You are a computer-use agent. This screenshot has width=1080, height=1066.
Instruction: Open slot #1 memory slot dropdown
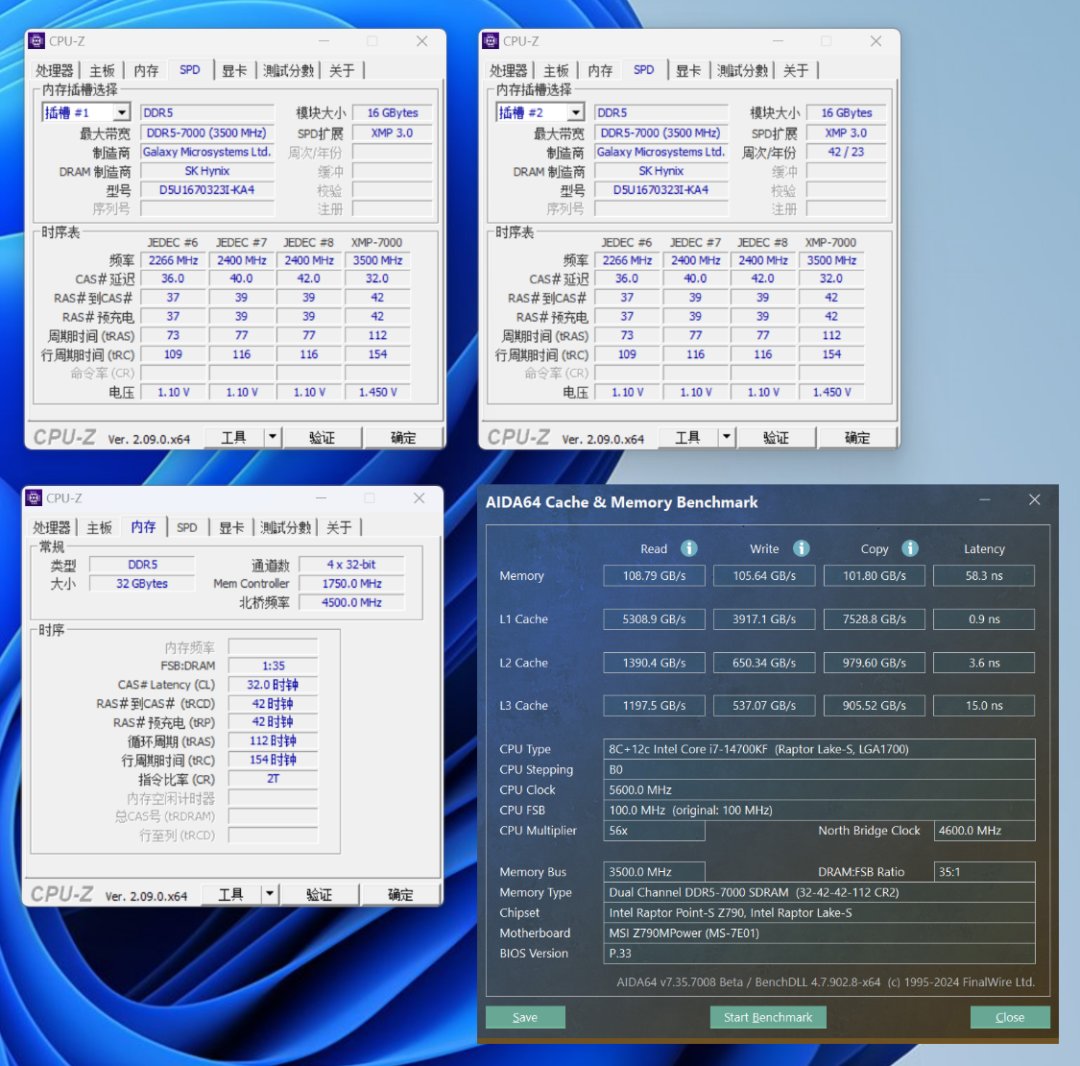[121, 112]
